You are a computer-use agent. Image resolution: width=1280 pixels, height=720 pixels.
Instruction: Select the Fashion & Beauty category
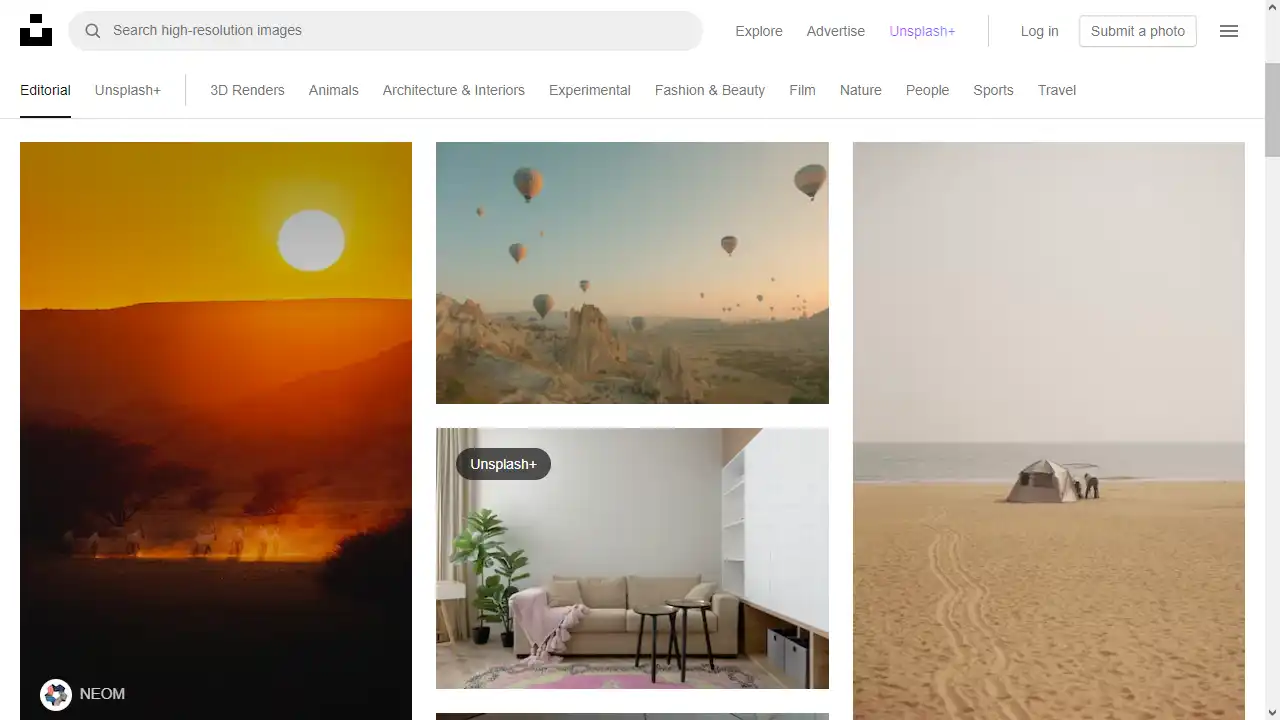click(x=710, y=90)
